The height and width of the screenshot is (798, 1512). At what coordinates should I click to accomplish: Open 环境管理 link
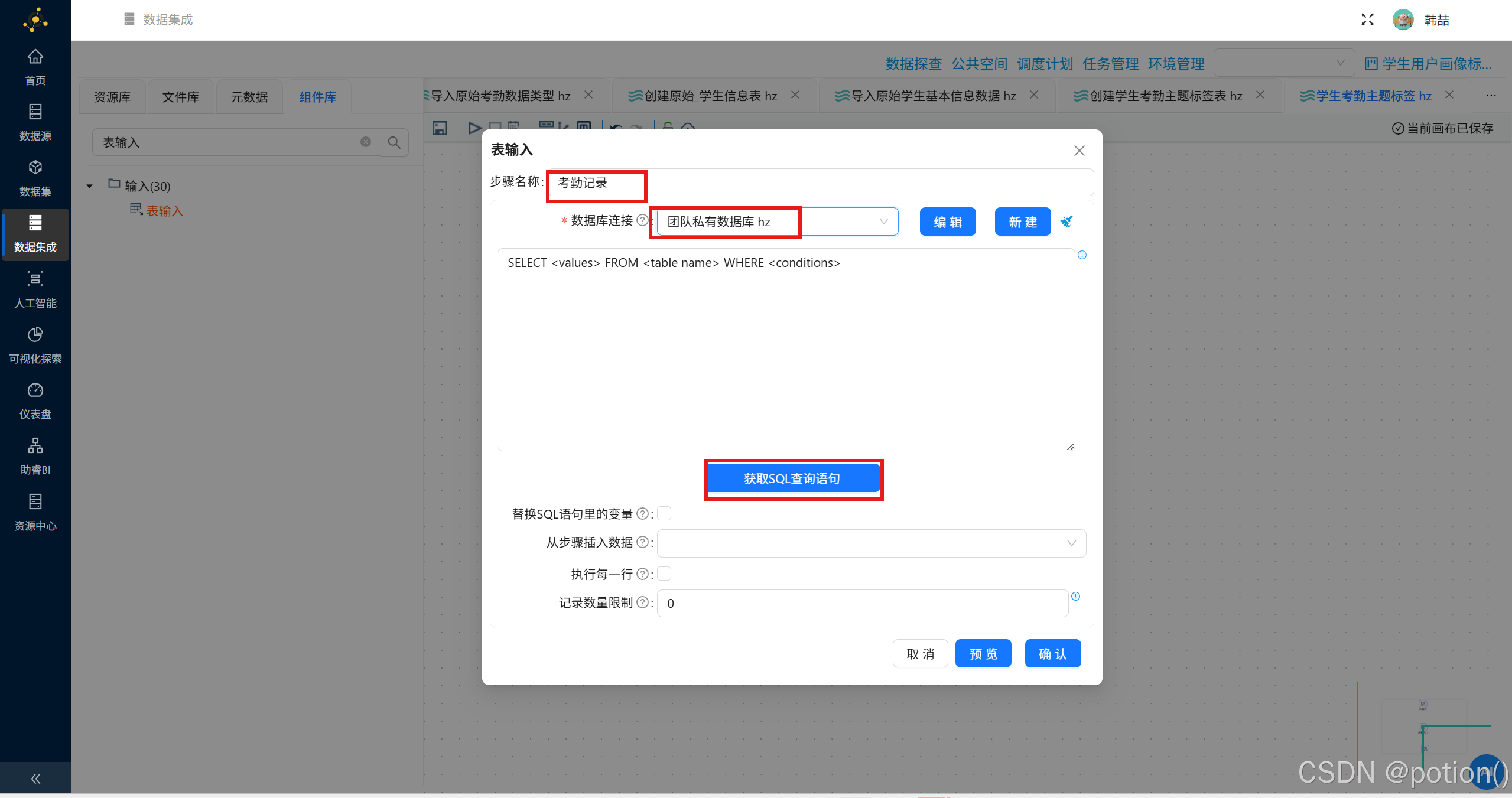(1176, 64)
